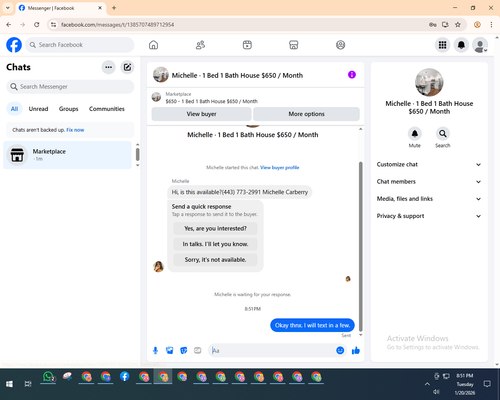This screenshot has width=500, height=400.
Task: Open the Windows Start menu
Action: pos(9,384)
